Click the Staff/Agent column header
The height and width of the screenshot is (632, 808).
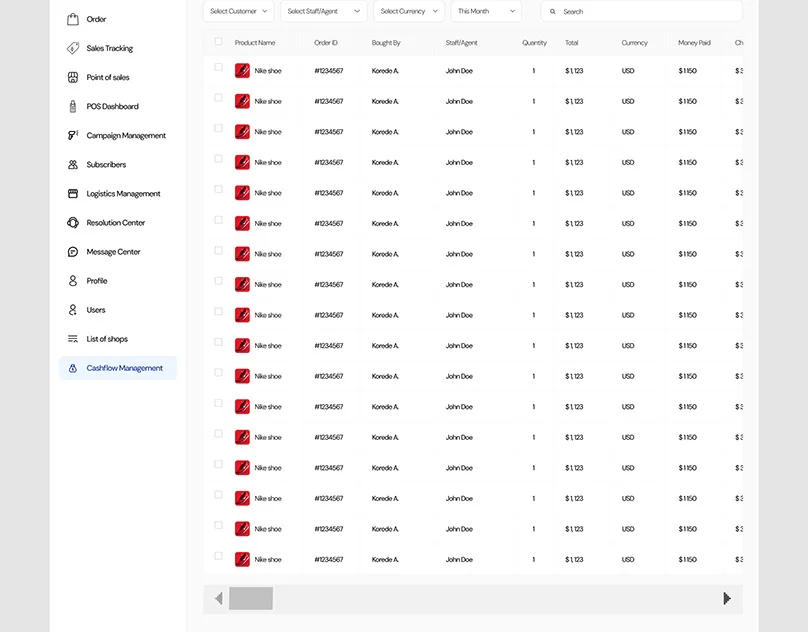pyautogui.click(x=461, y=43)
